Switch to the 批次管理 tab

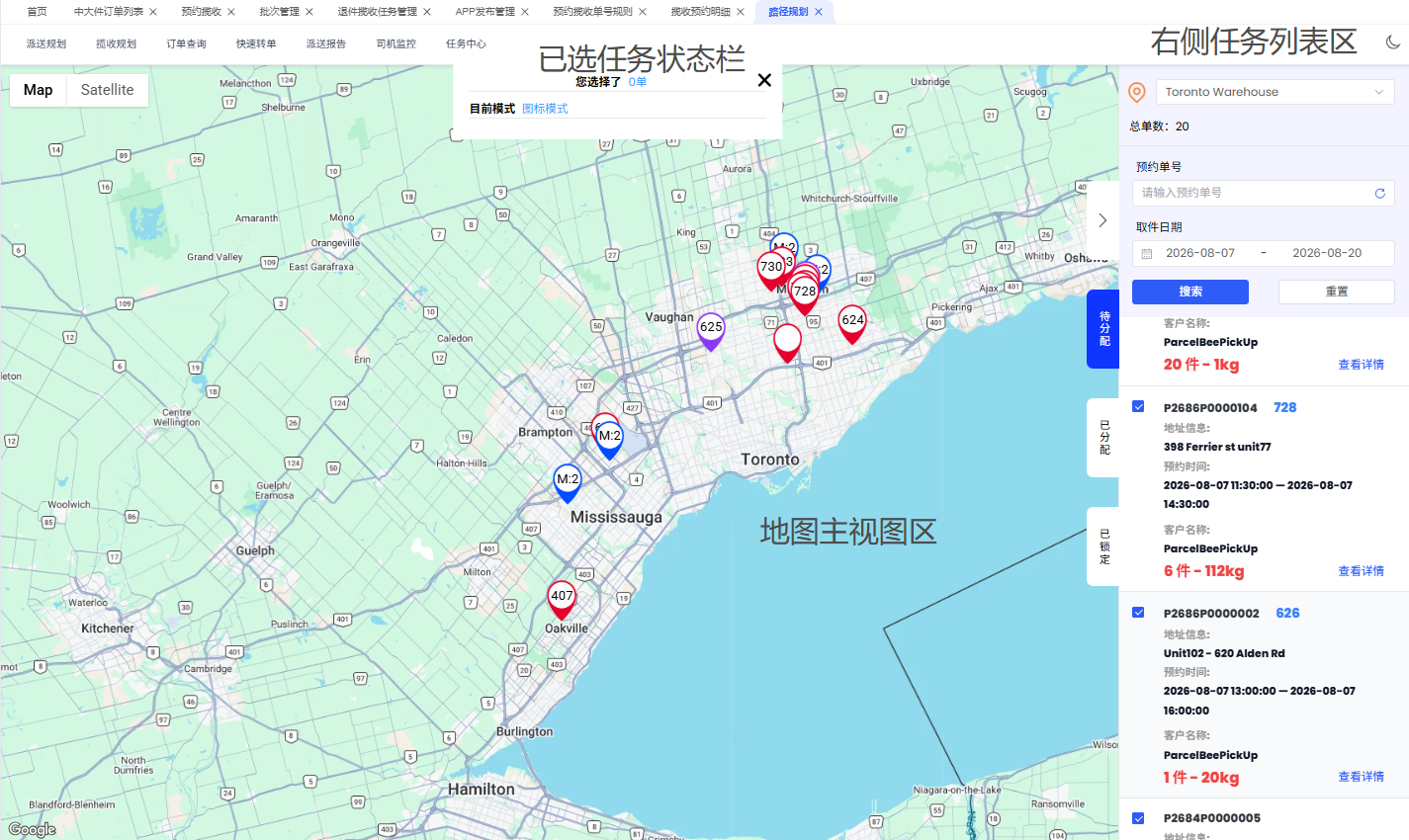point(280,12)
